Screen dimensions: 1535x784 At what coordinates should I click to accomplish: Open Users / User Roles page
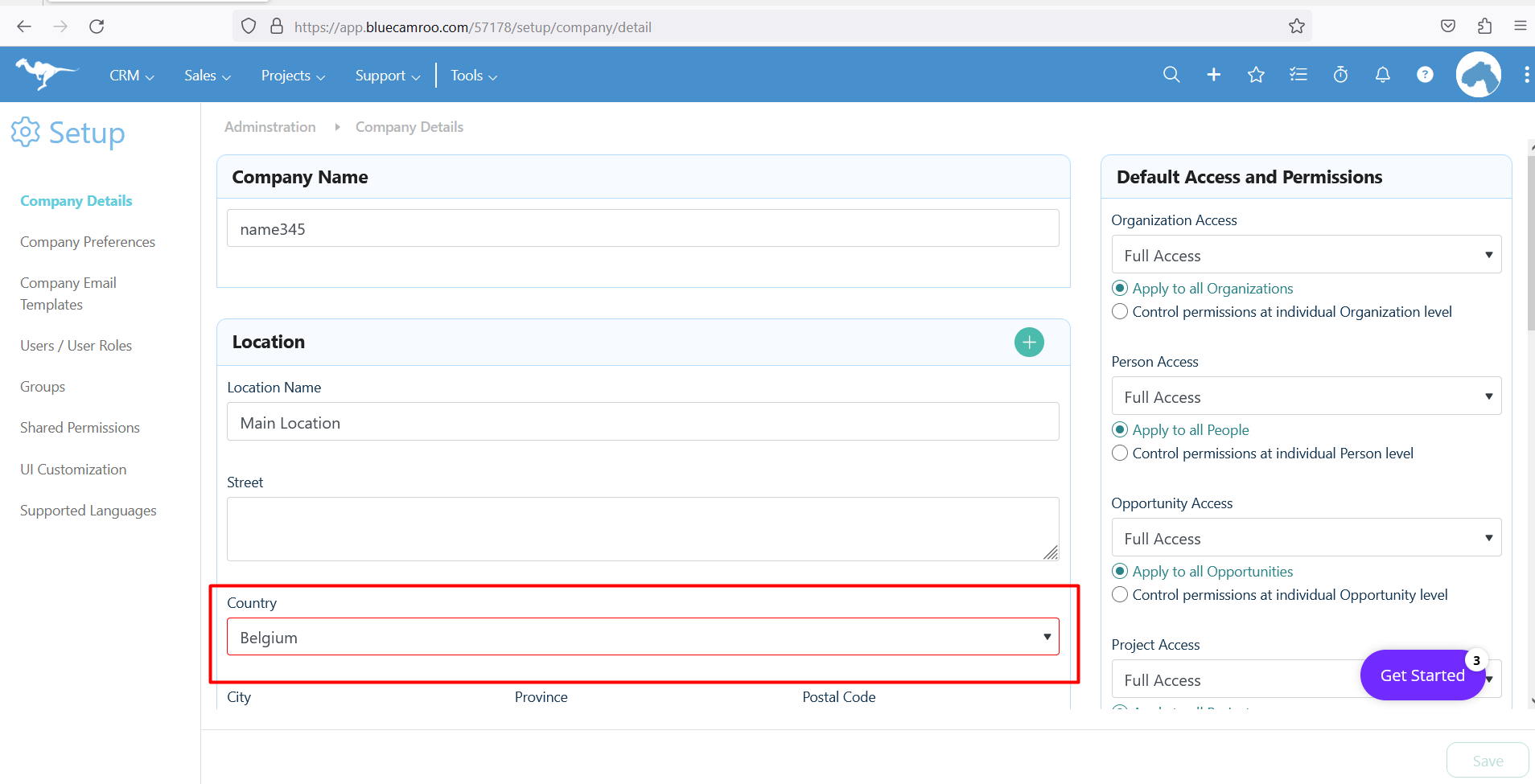click(x=76, y=346)
